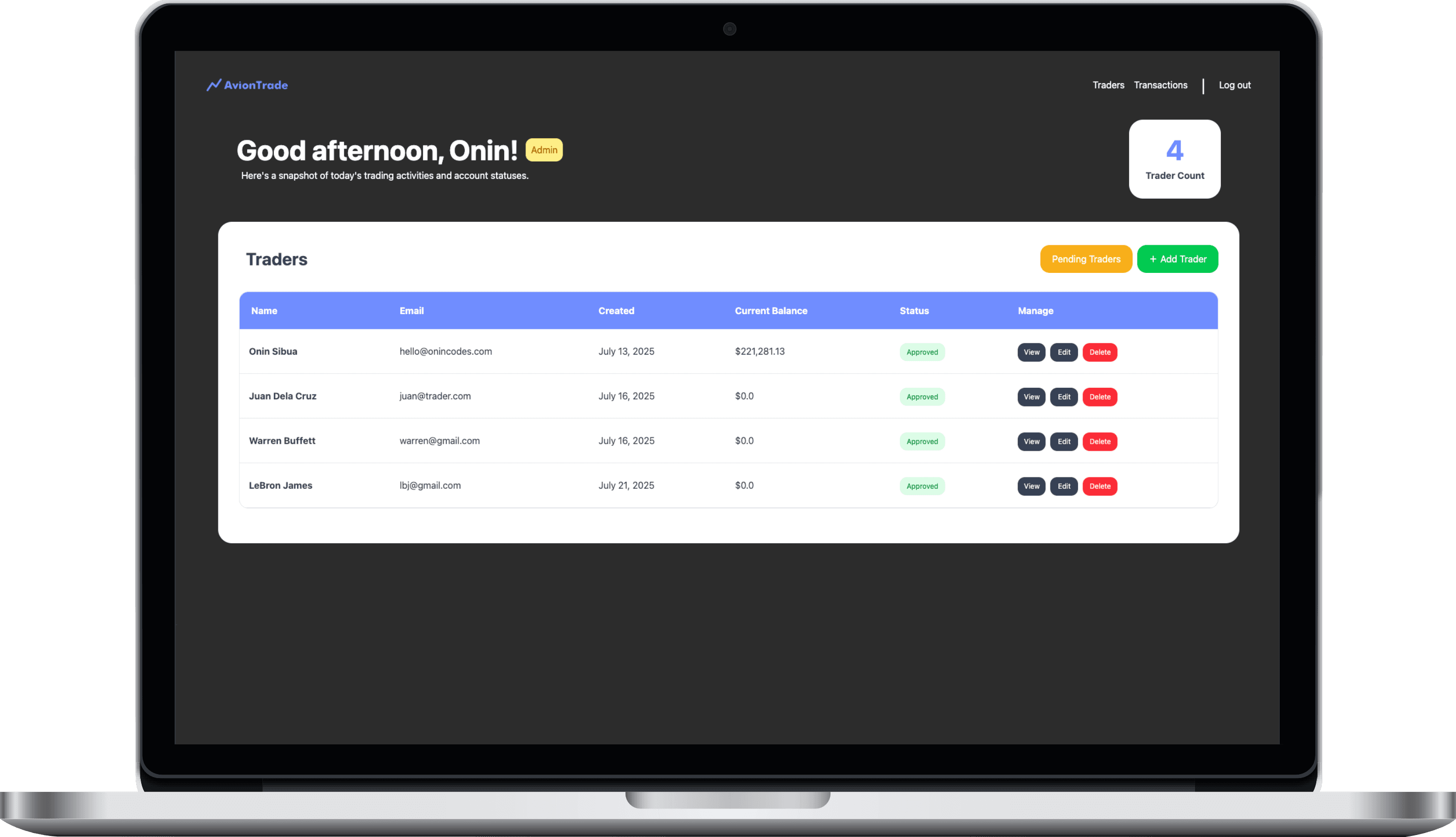View Juan Dela Cruz's details
This screenshot has width=1456, height=837.
(x=1031, y=397)
